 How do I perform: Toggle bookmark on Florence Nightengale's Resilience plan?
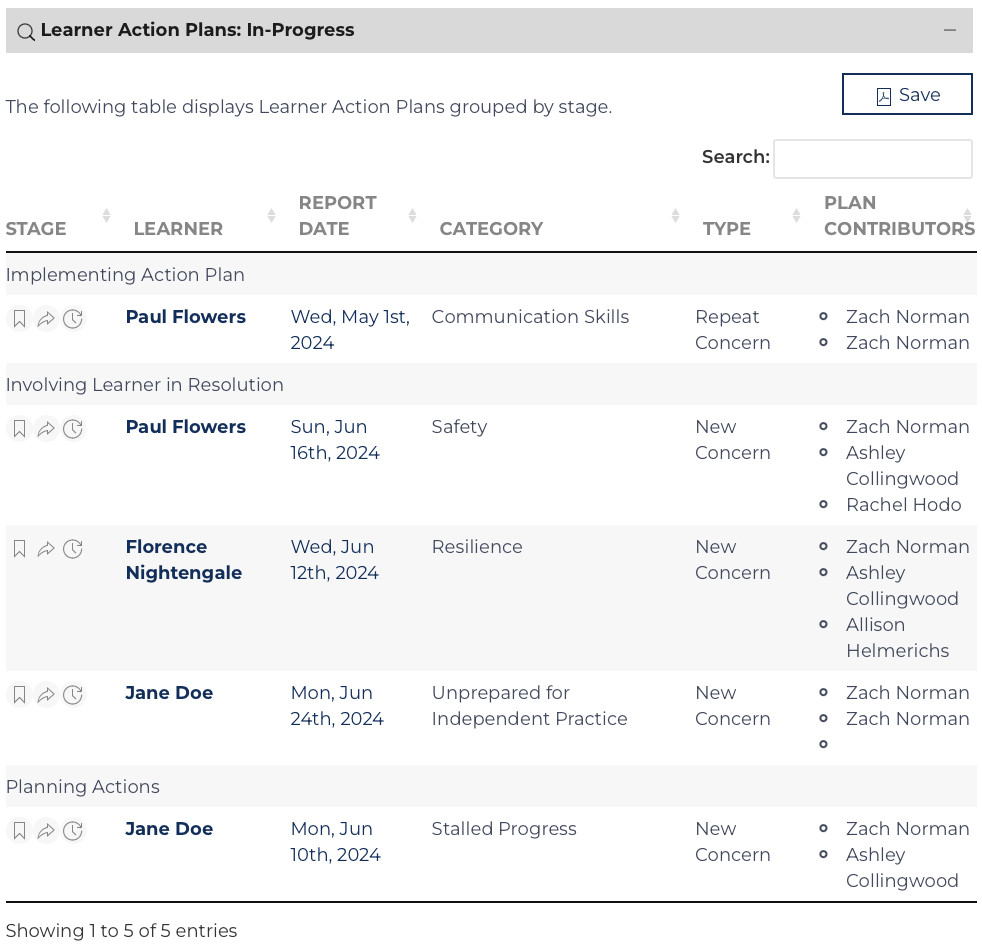(18, 548)
